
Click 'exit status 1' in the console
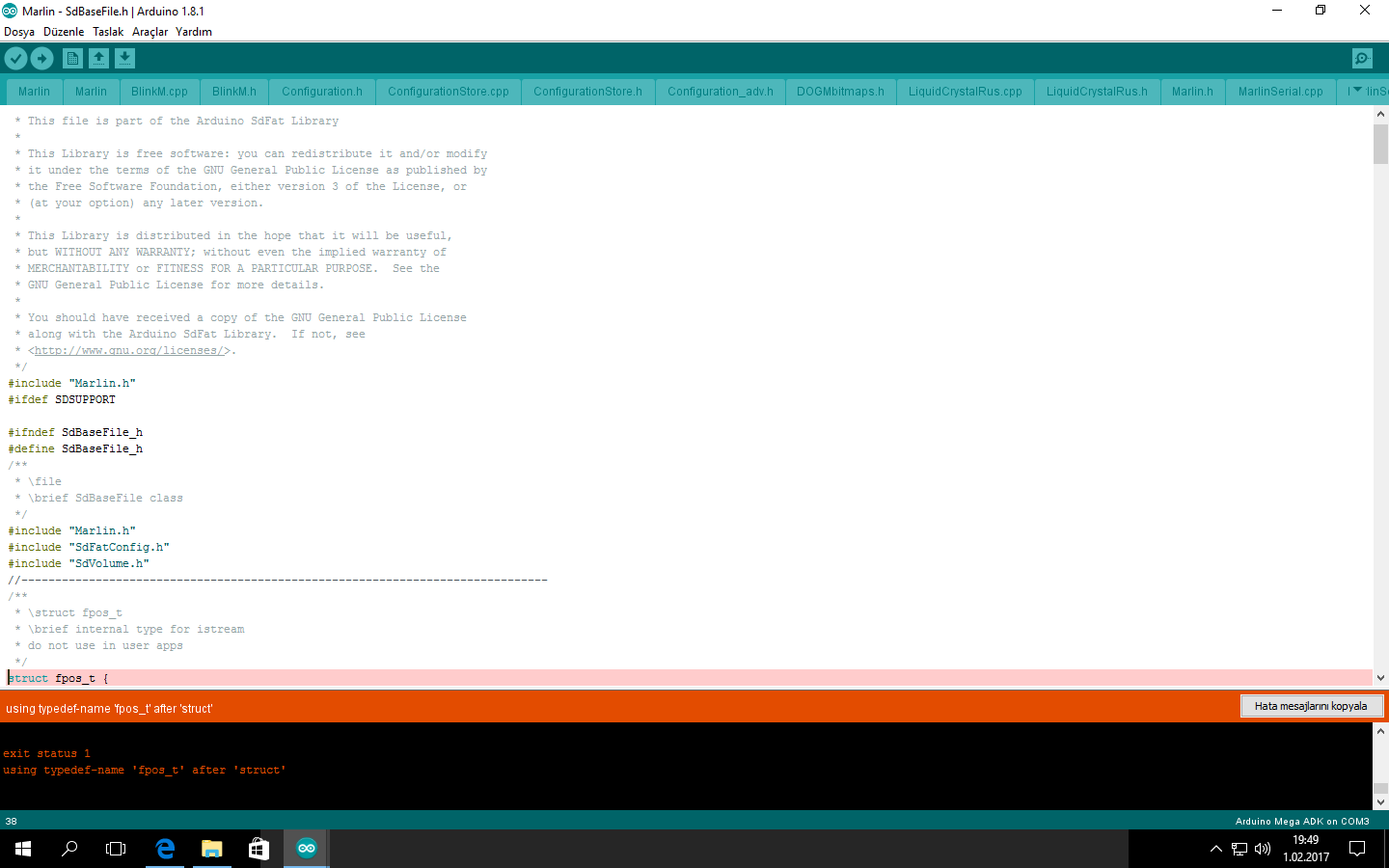[x=46, y=753]
